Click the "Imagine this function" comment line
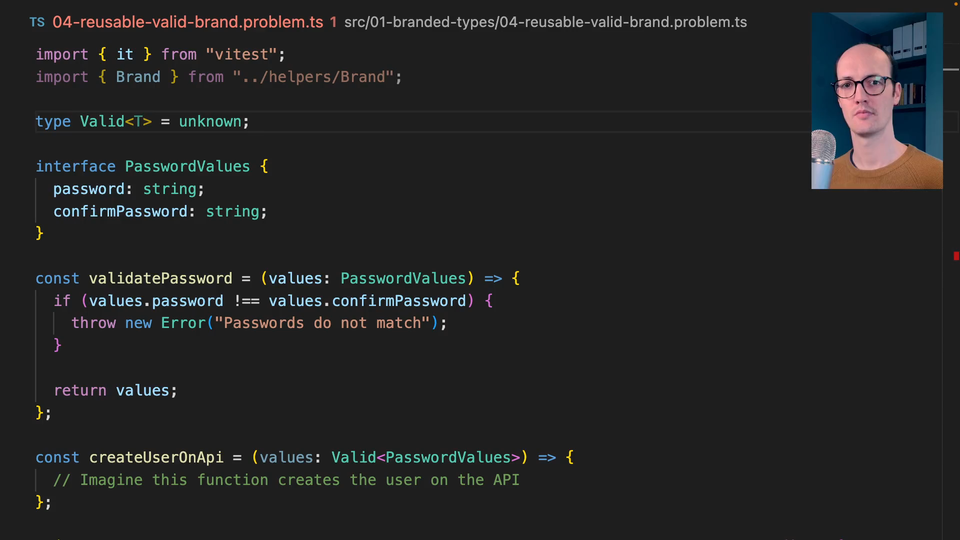The width and height of the screenshot is (960, 540). 286,480
